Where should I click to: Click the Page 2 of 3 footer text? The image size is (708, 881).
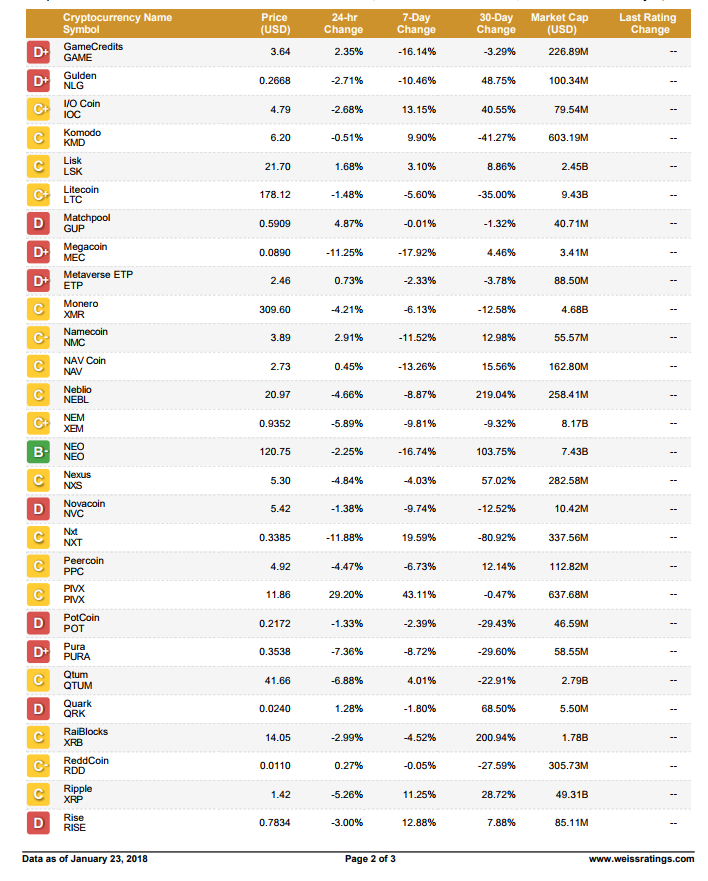point(370,859)
